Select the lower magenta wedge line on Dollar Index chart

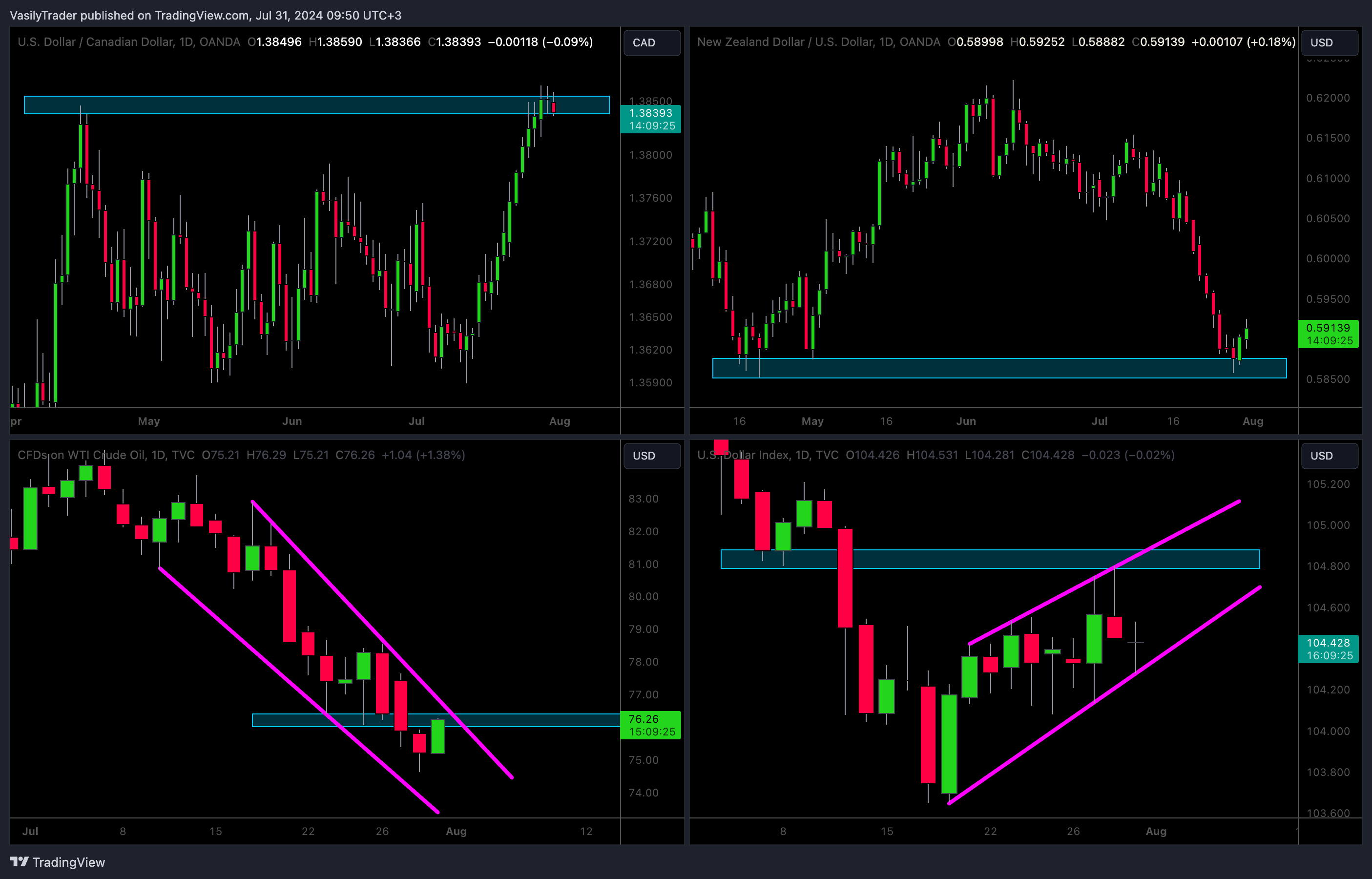pos(1104,695)
